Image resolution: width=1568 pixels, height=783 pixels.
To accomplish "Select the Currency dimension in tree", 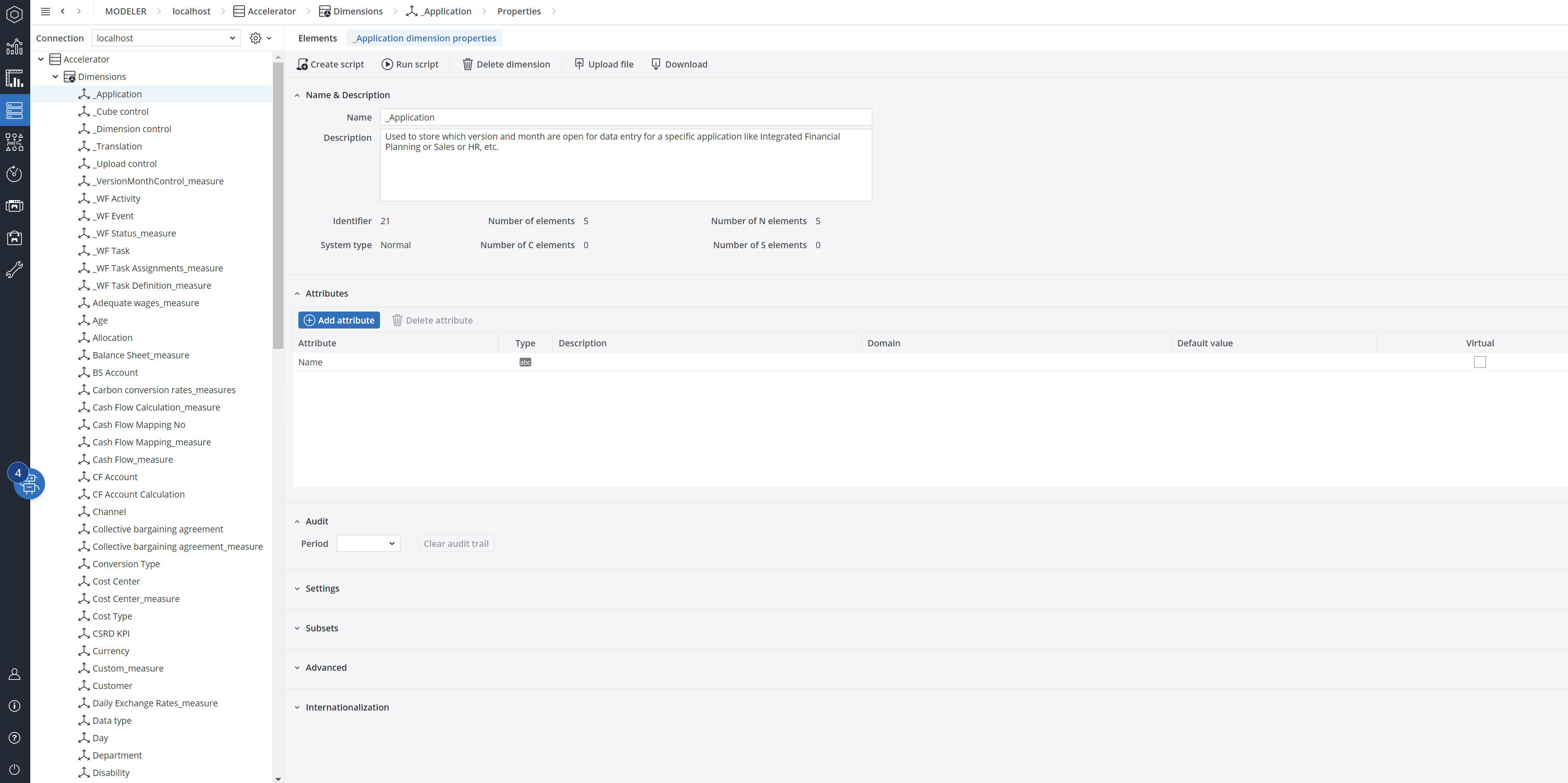I will tap(111, 651).
